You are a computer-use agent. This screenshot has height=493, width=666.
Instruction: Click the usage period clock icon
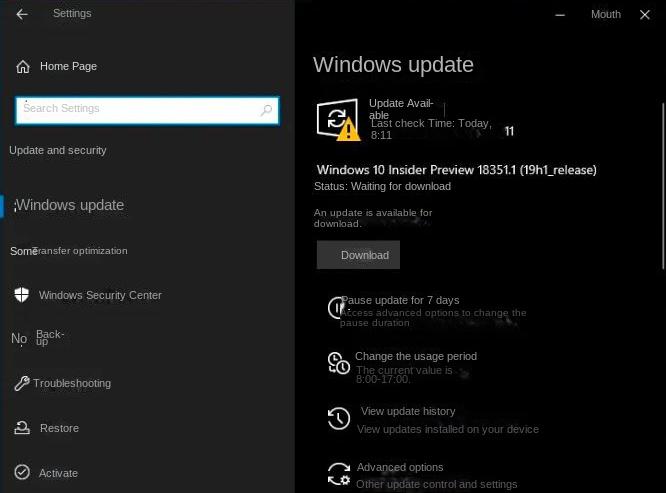click(339, 363)
